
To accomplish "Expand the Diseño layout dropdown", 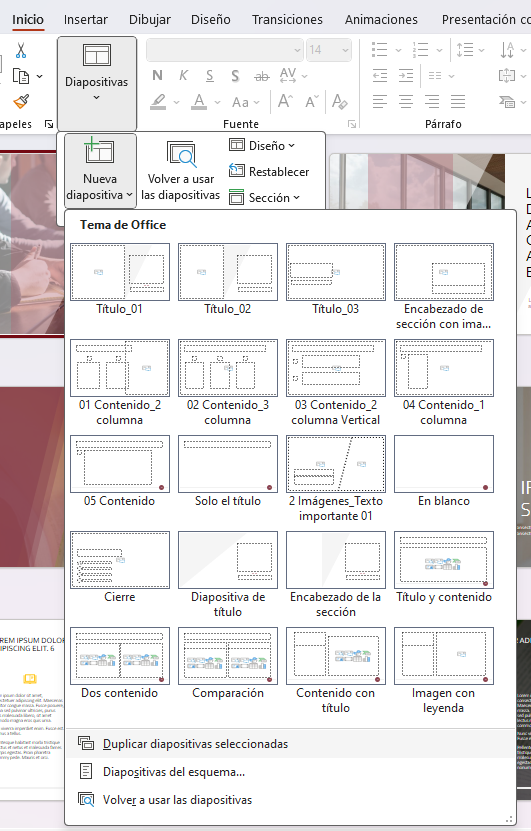I will [x=262, y=145].
